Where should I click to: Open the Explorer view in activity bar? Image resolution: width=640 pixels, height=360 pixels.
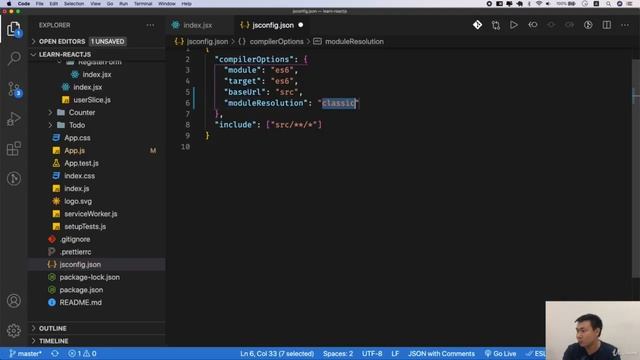pyautogui.click(x=13, y=29)
